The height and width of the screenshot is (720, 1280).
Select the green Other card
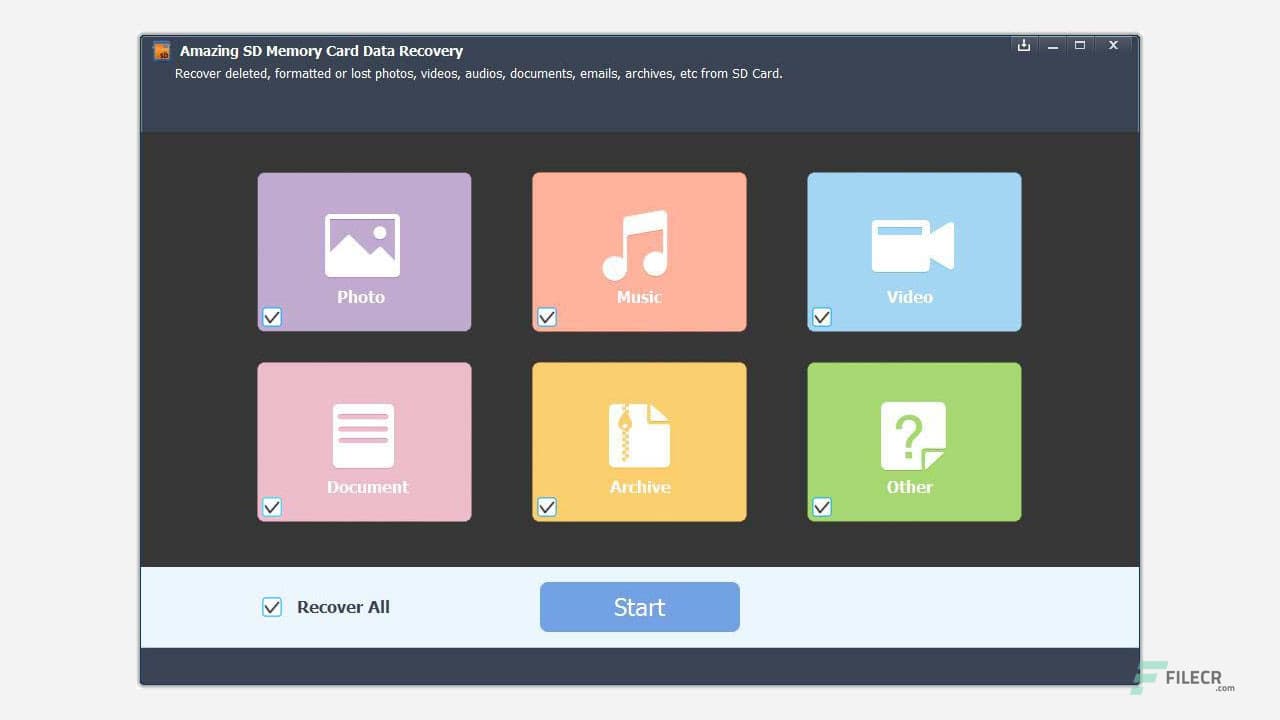coord(913,441)
